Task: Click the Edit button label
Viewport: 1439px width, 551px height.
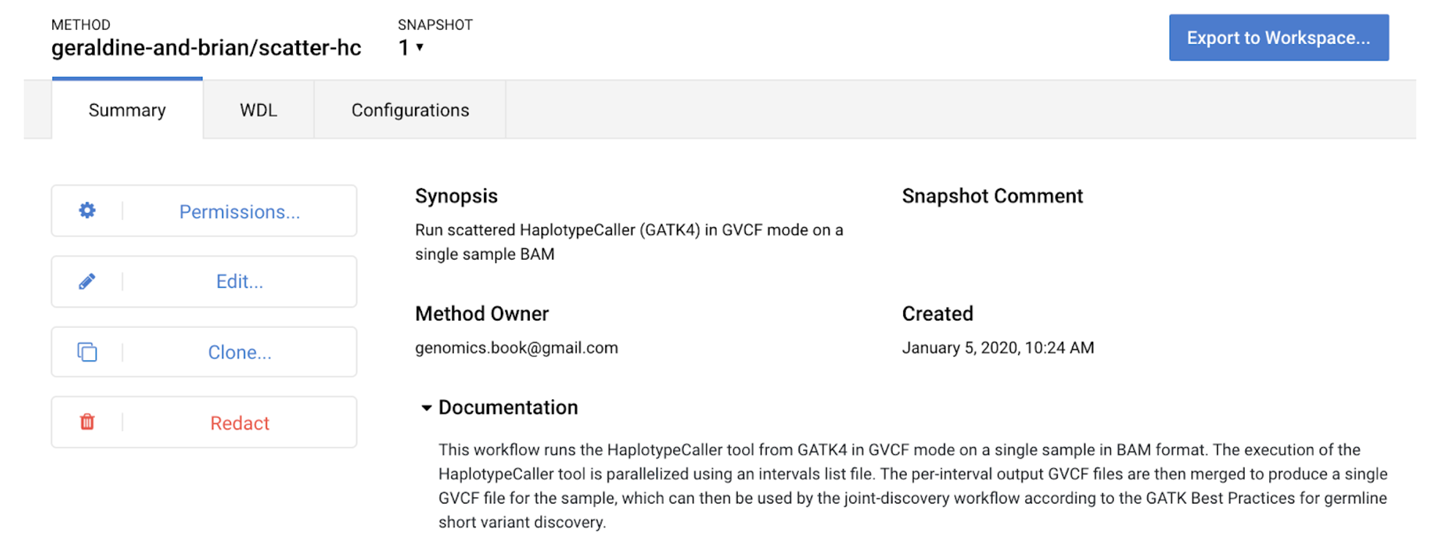Action: [x=239, y=282]
